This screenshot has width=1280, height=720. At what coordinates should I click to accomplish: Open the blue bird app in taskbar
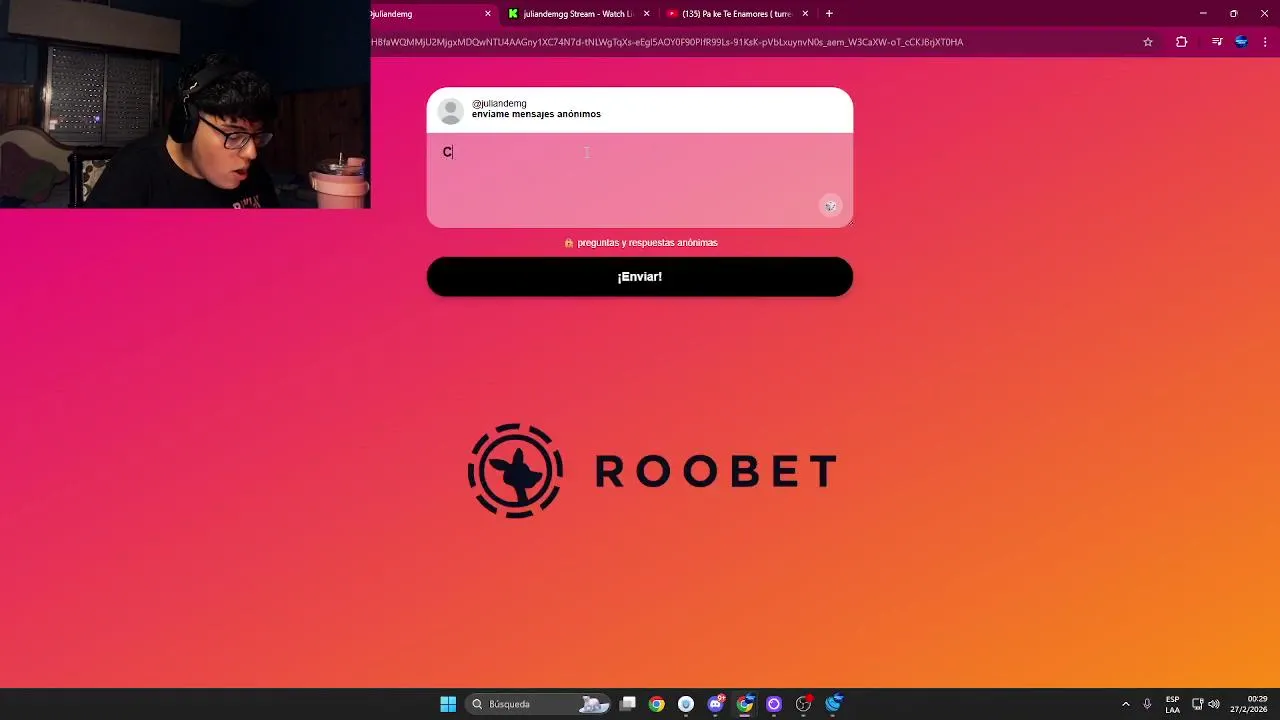pos(833,704)
